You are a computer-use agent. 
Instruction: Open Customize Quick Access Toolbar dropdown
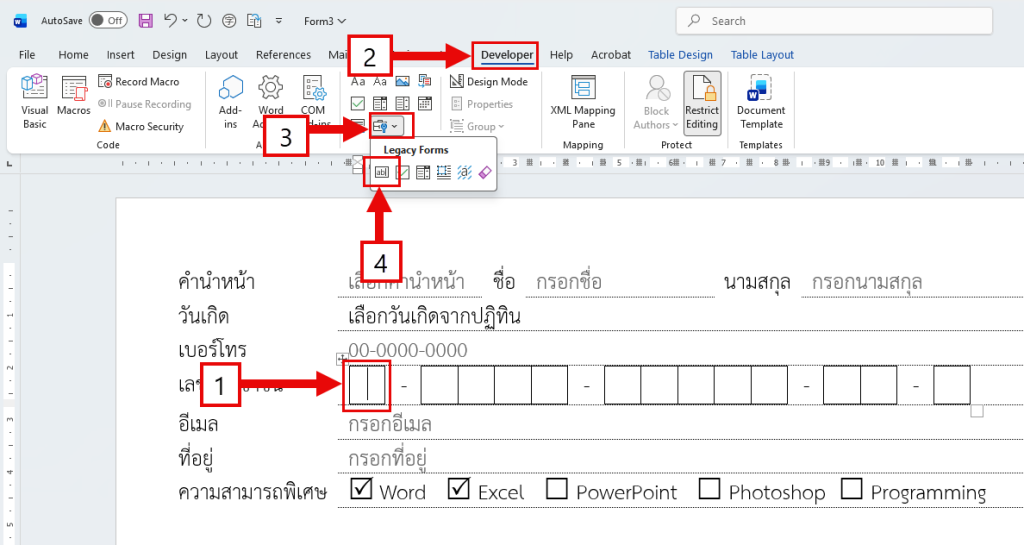279,21
